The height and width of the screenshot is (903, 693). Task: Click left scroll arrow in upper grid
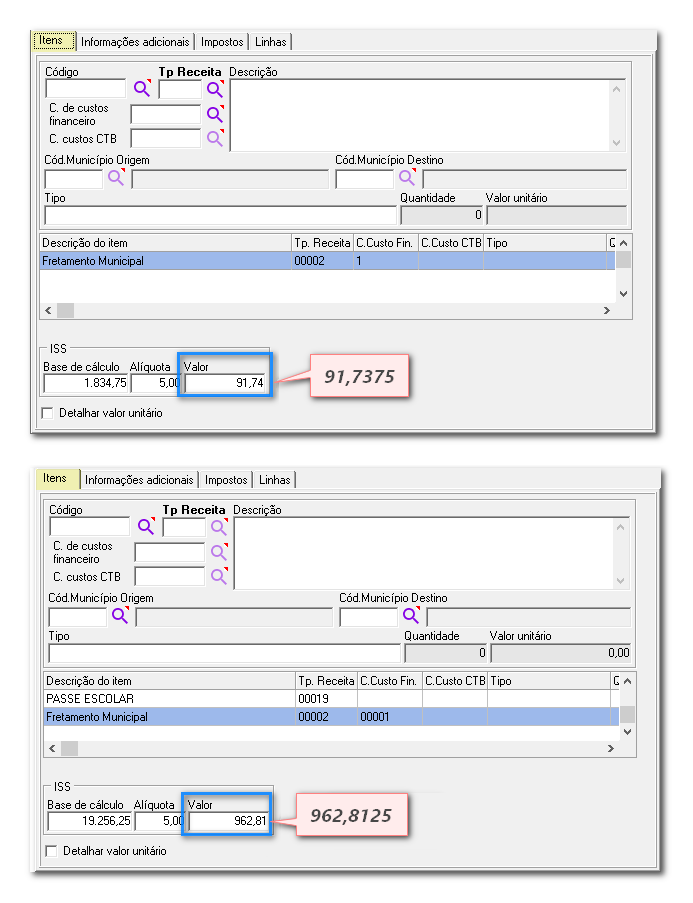(48, 310)
